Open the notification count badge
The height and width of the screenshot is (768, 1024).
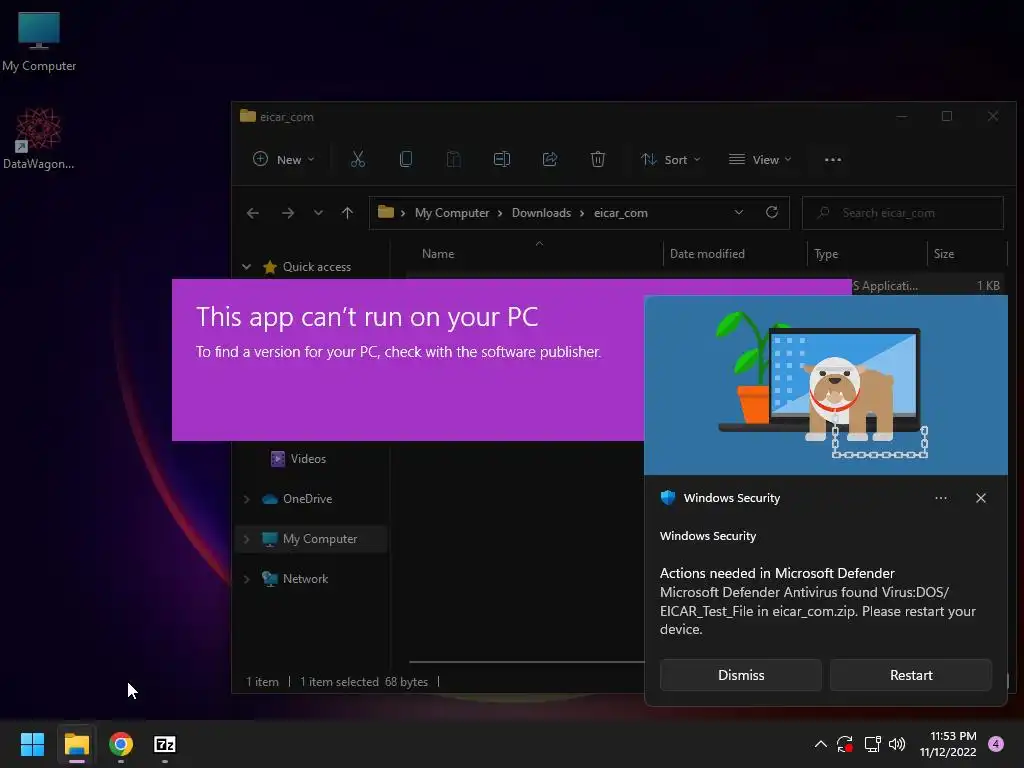(996, 744)
